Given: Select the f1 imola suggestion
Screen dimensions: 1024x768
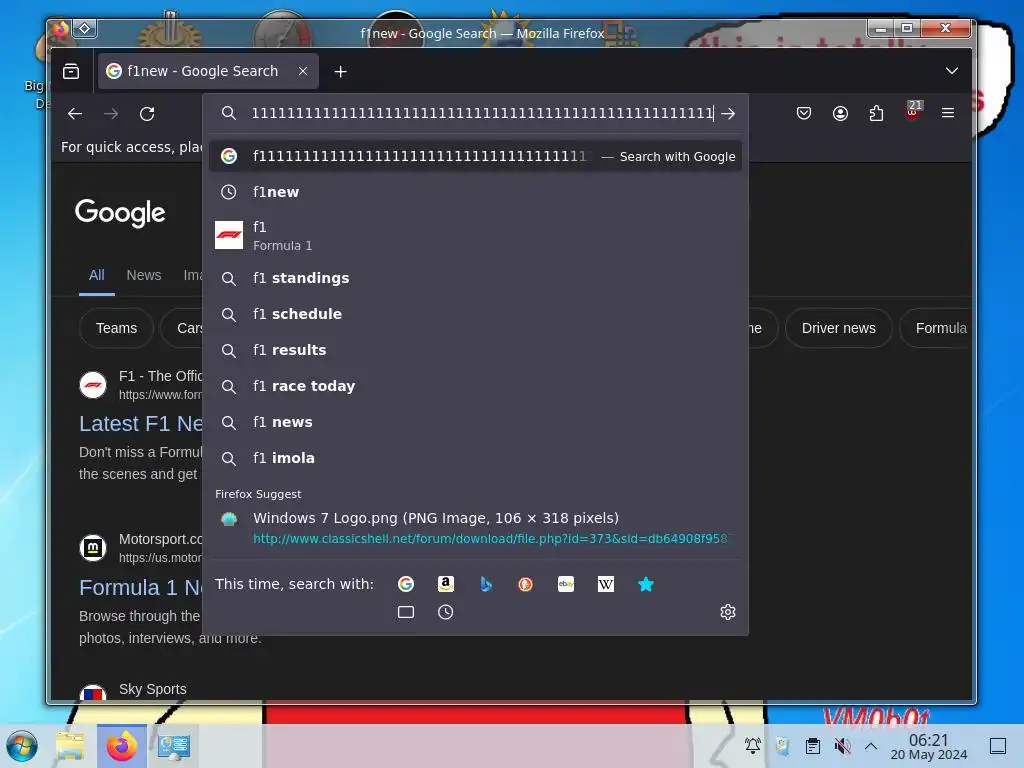Looking at the screenshot, I should pos(475,458).
